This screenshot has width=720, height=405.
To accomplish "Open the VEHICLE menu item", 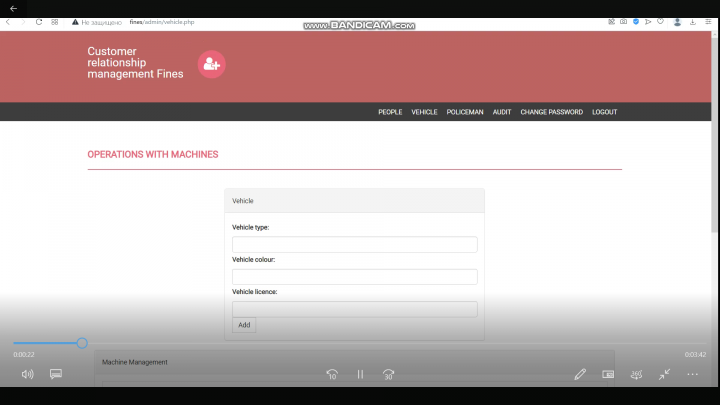I will [424, 112].
